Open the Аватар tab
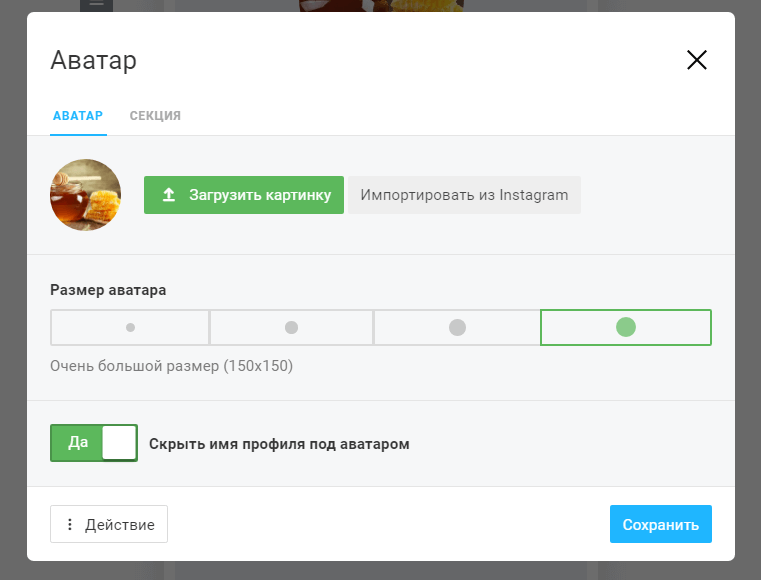The image size is (761, 580). click(77, 116)
